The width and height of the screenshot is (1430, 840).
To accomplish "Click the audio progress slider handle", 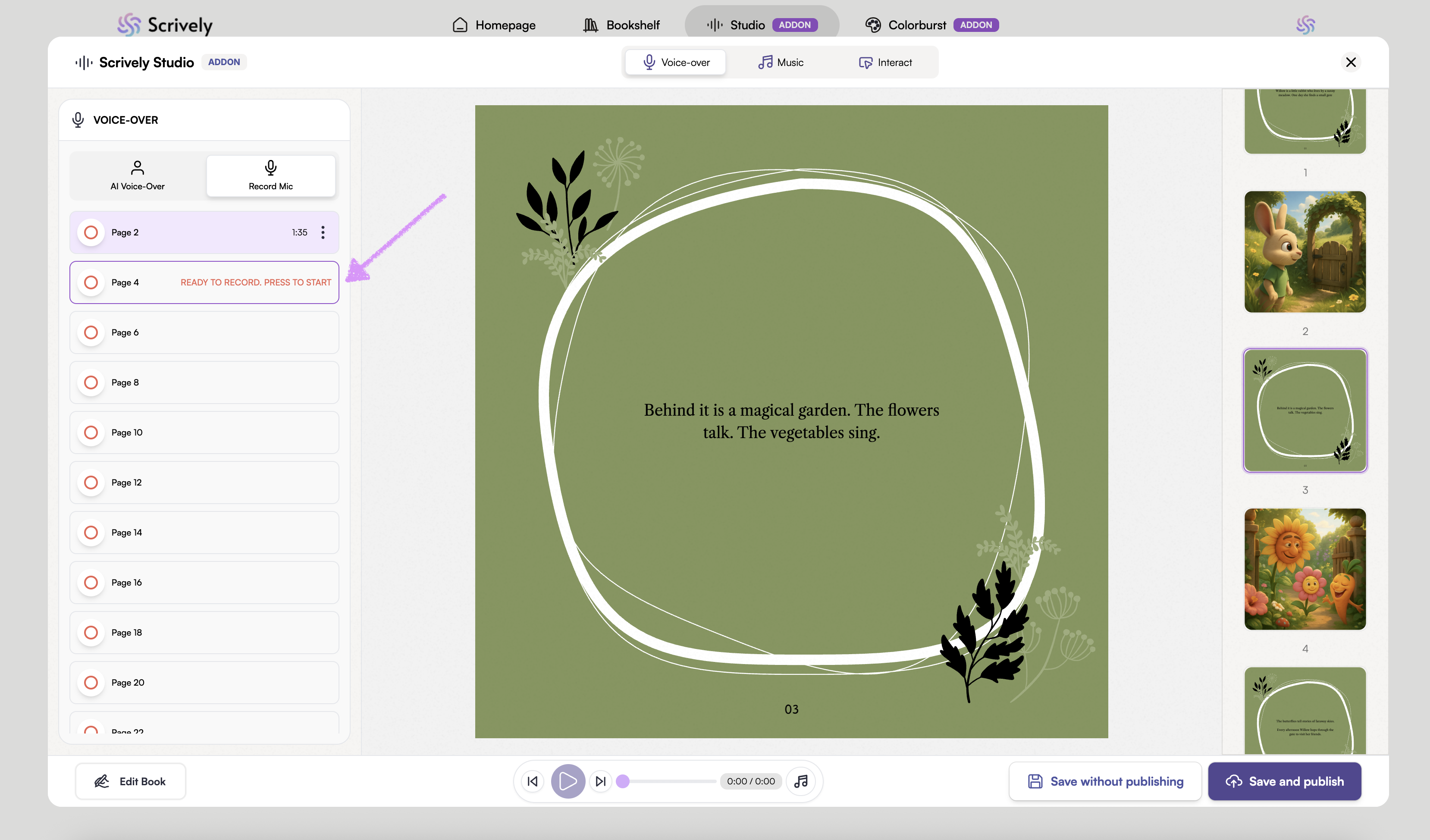I will (x=623, y=781).
